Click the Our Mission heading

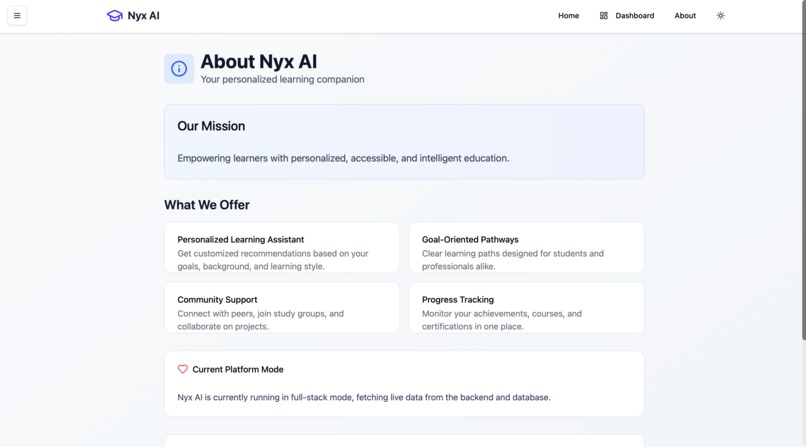click(x=211, y=126)
